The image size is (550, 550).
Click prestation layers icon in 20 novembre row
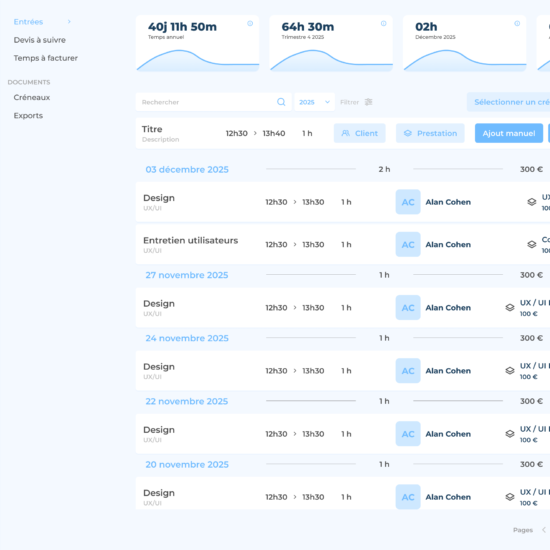pyautogui.click(x=510, y=497)
